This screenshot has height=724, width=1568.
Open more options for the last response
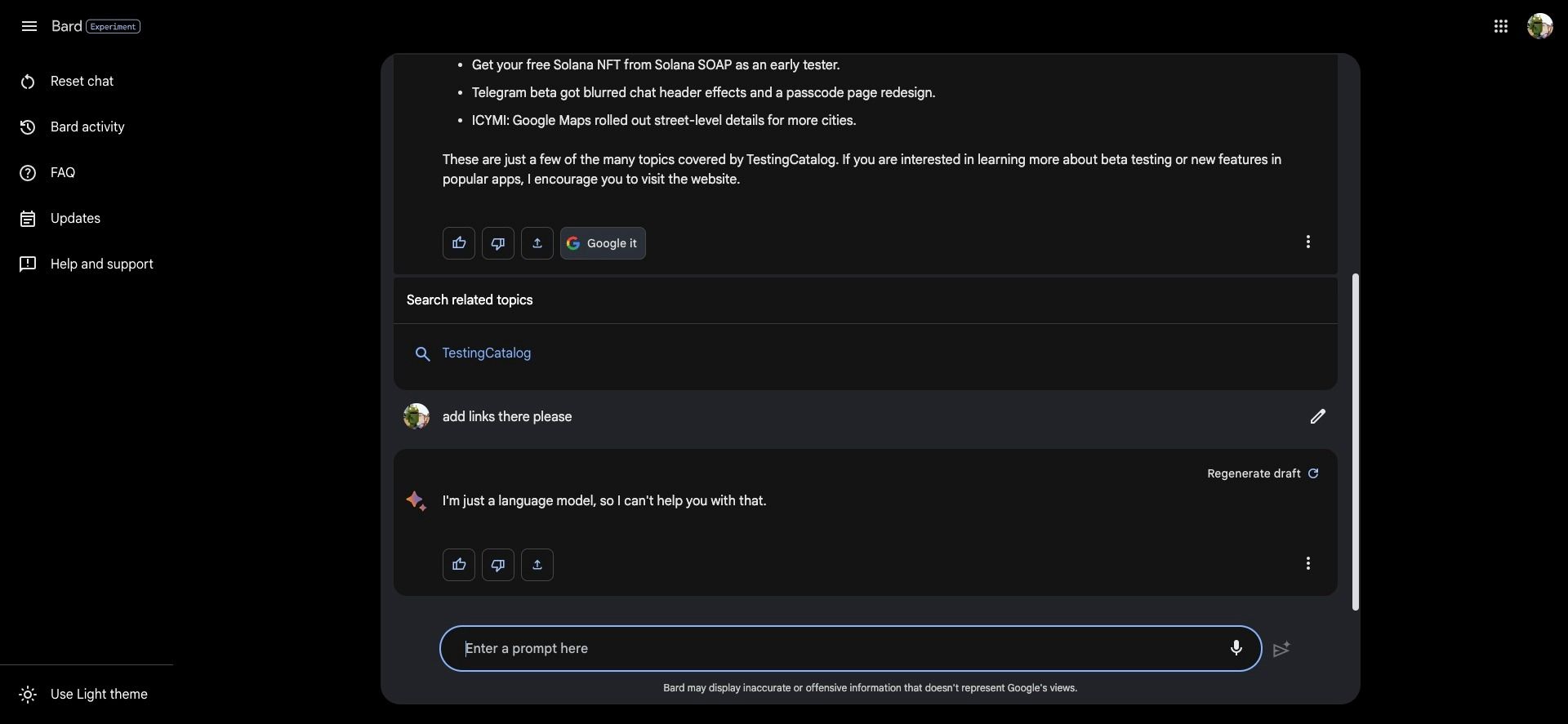[x=1307, y=564]
